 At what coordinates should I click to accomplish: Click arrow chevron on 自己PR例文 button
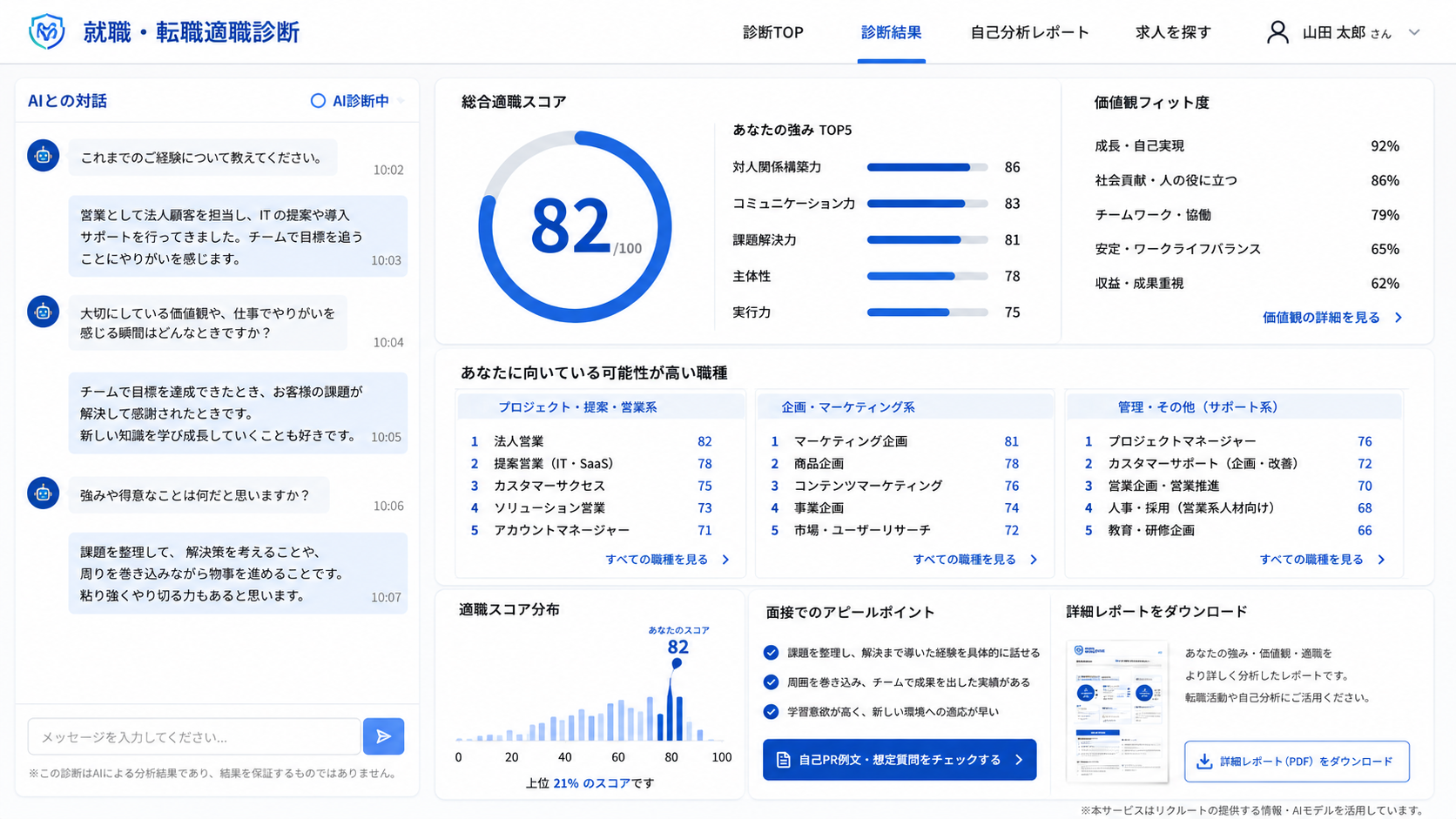pyautogui.click(x=1019, y=760)
